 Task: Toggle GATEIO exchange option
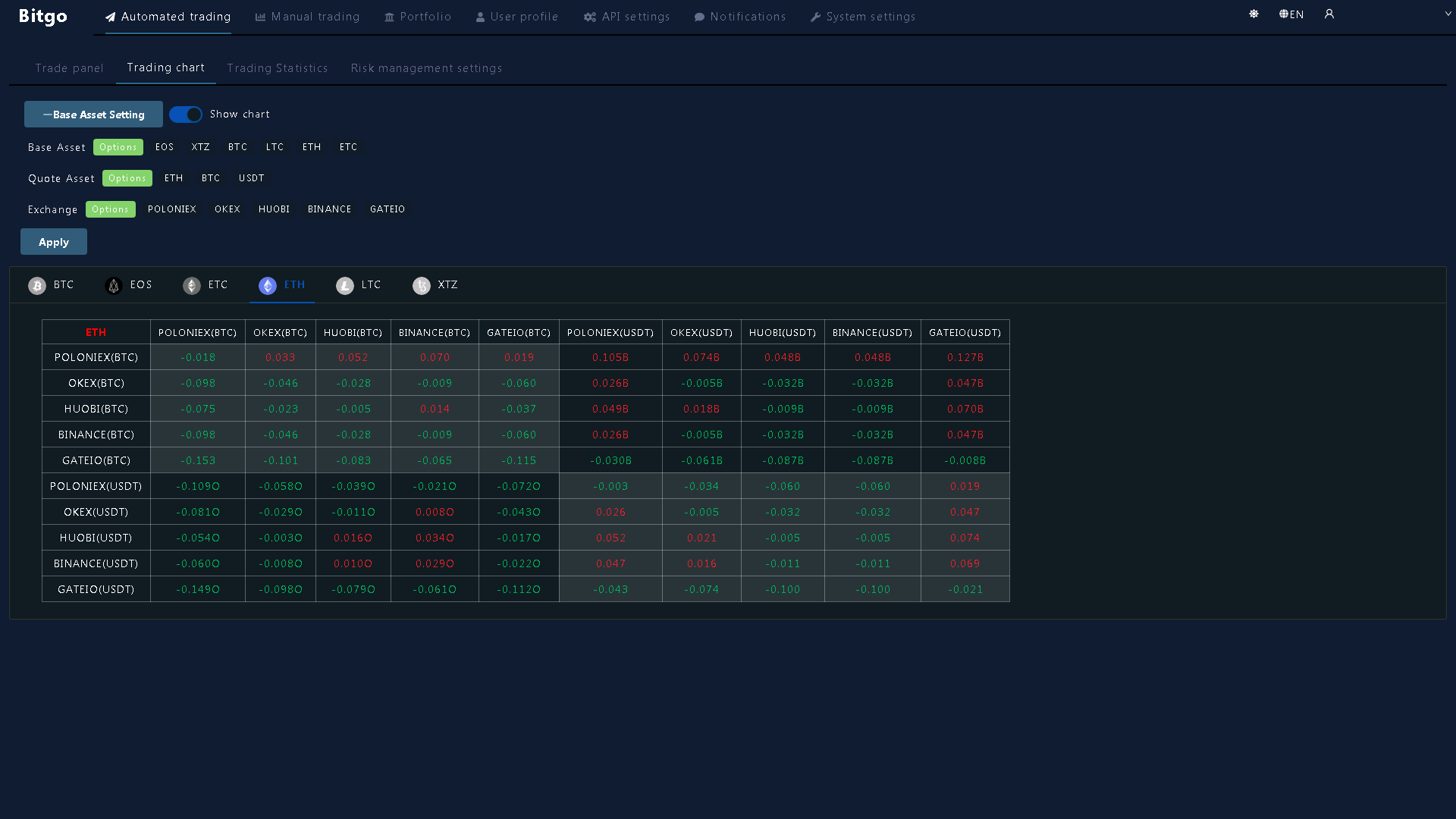point(388,209)
